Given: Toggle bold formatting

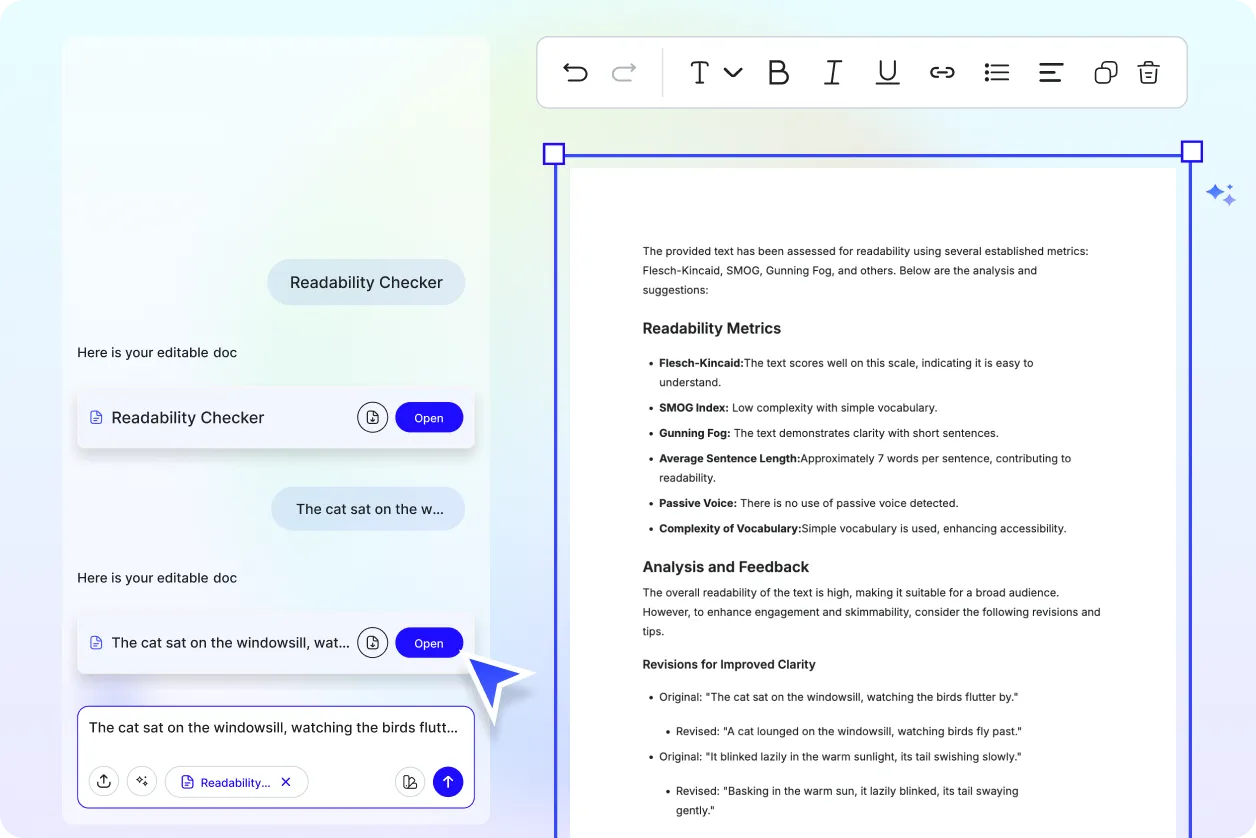Looking at the screenshot, I should [x=778, y=72].
